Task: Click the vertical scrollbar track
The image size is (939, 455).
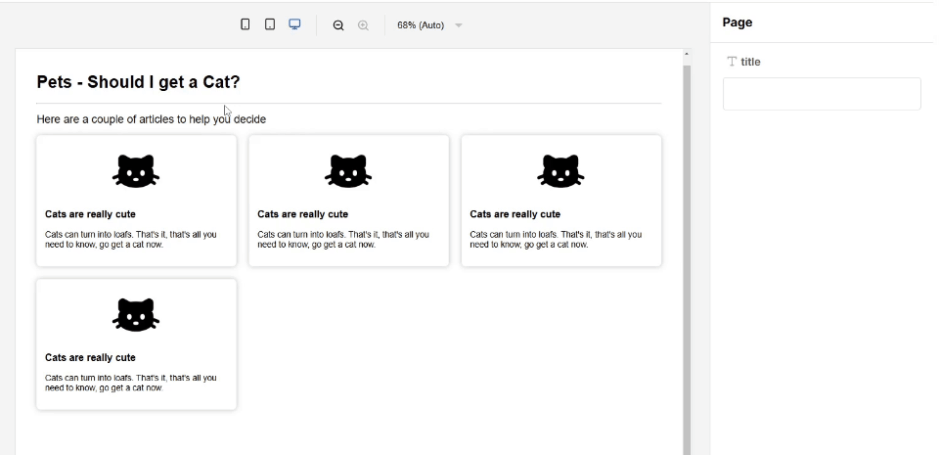Action: point(686,257)
